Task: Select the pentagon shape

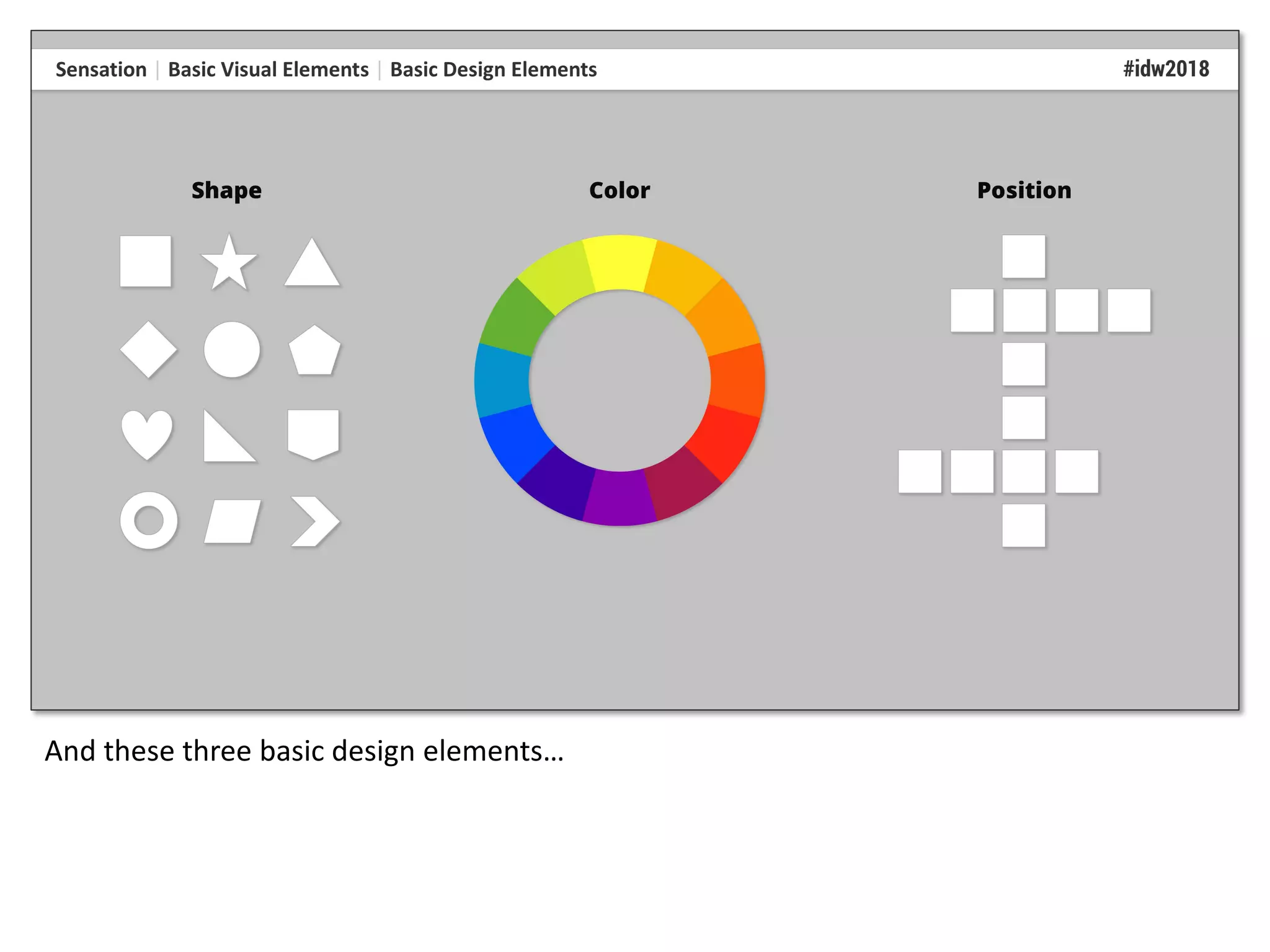Action: pyautogui.click(x=314, y=350)
